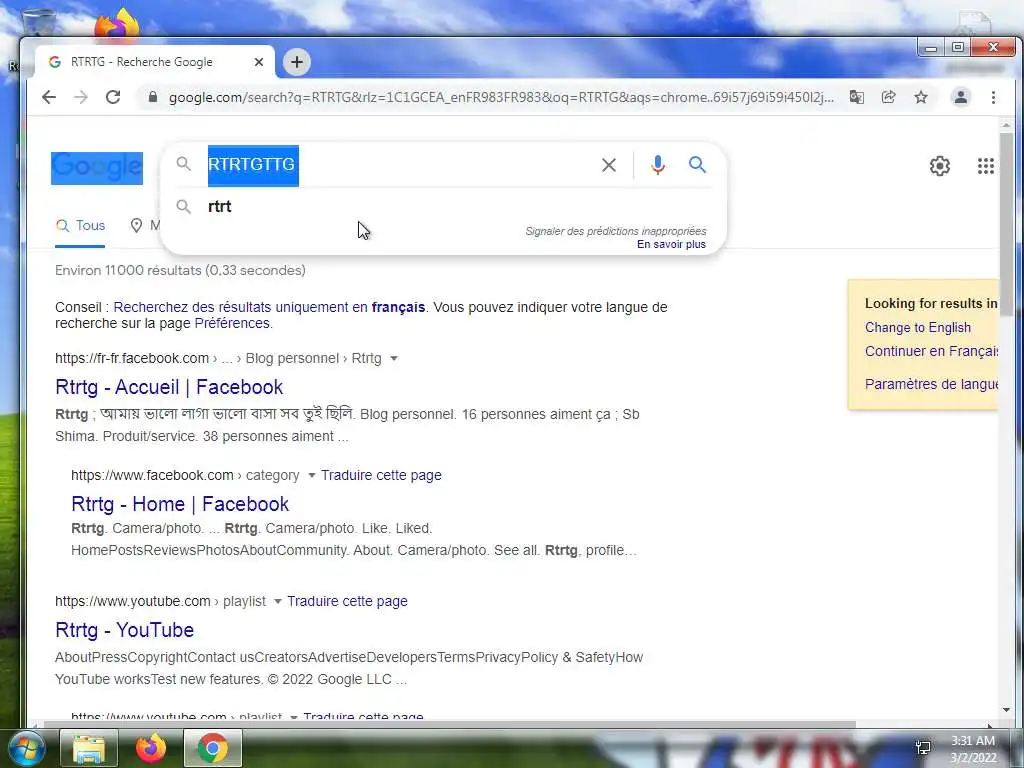Click the network tray icon
Screen dimensions: 1024x768
coord(923,747)
